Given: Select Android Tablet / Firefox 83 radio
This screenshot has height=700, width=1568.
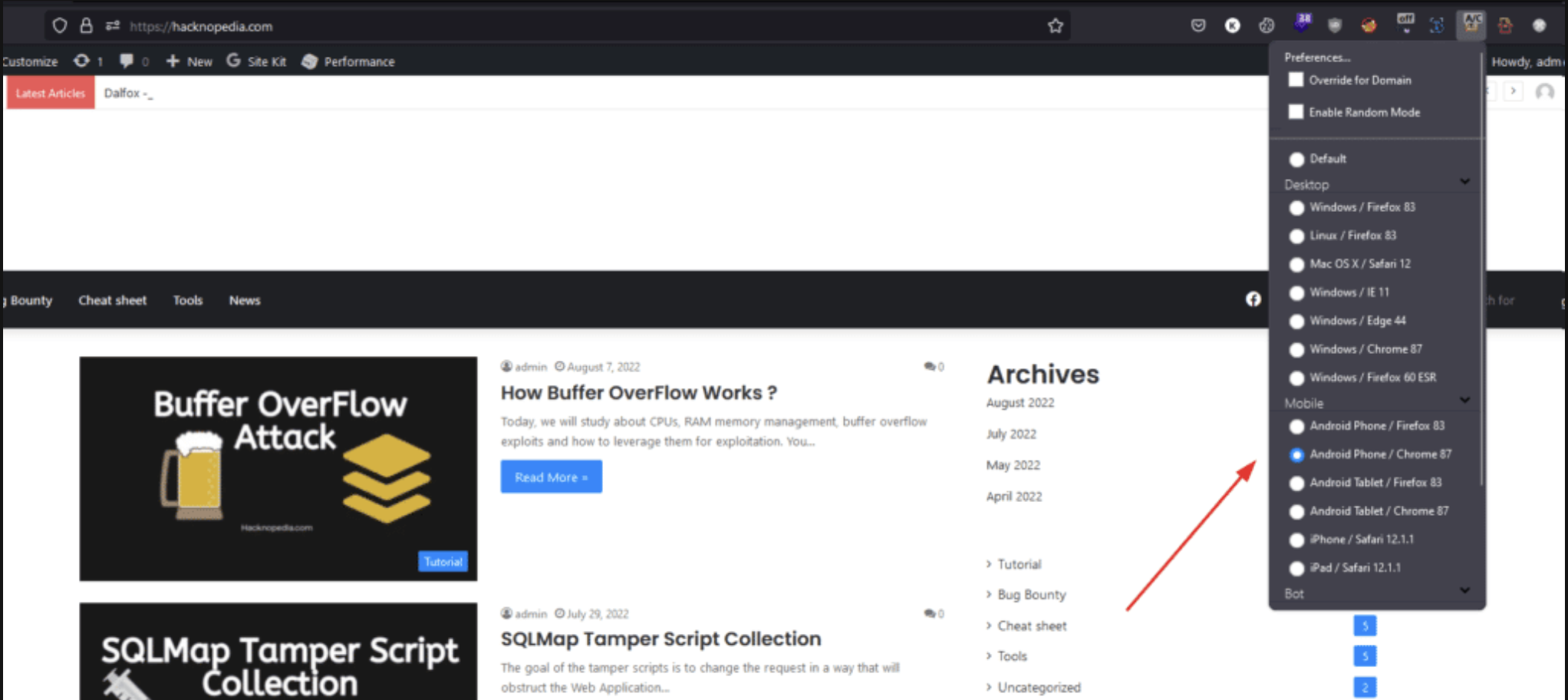Looking at the screenshot, I should click(x=1296, y=483).
